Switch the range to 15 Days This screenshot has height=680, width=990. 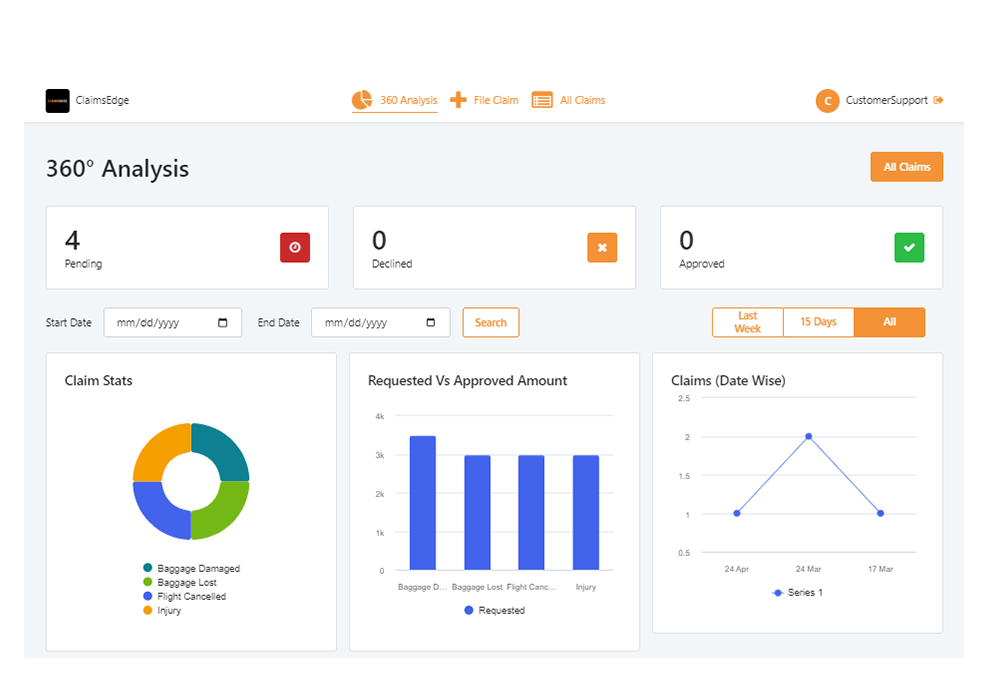point(818,322)
